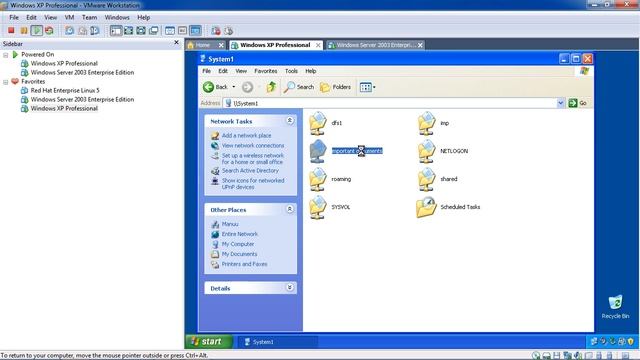Select Windows Server 2003 under Powered On
The image size is (640, 360).
point(82,73)
